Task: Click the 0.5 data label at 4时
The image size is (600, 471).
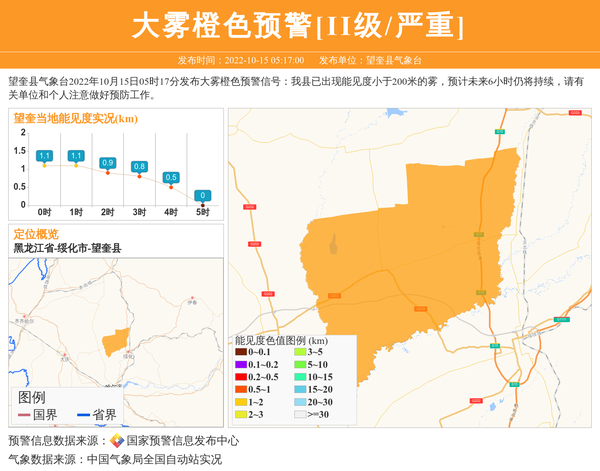Action: (171, 177)
